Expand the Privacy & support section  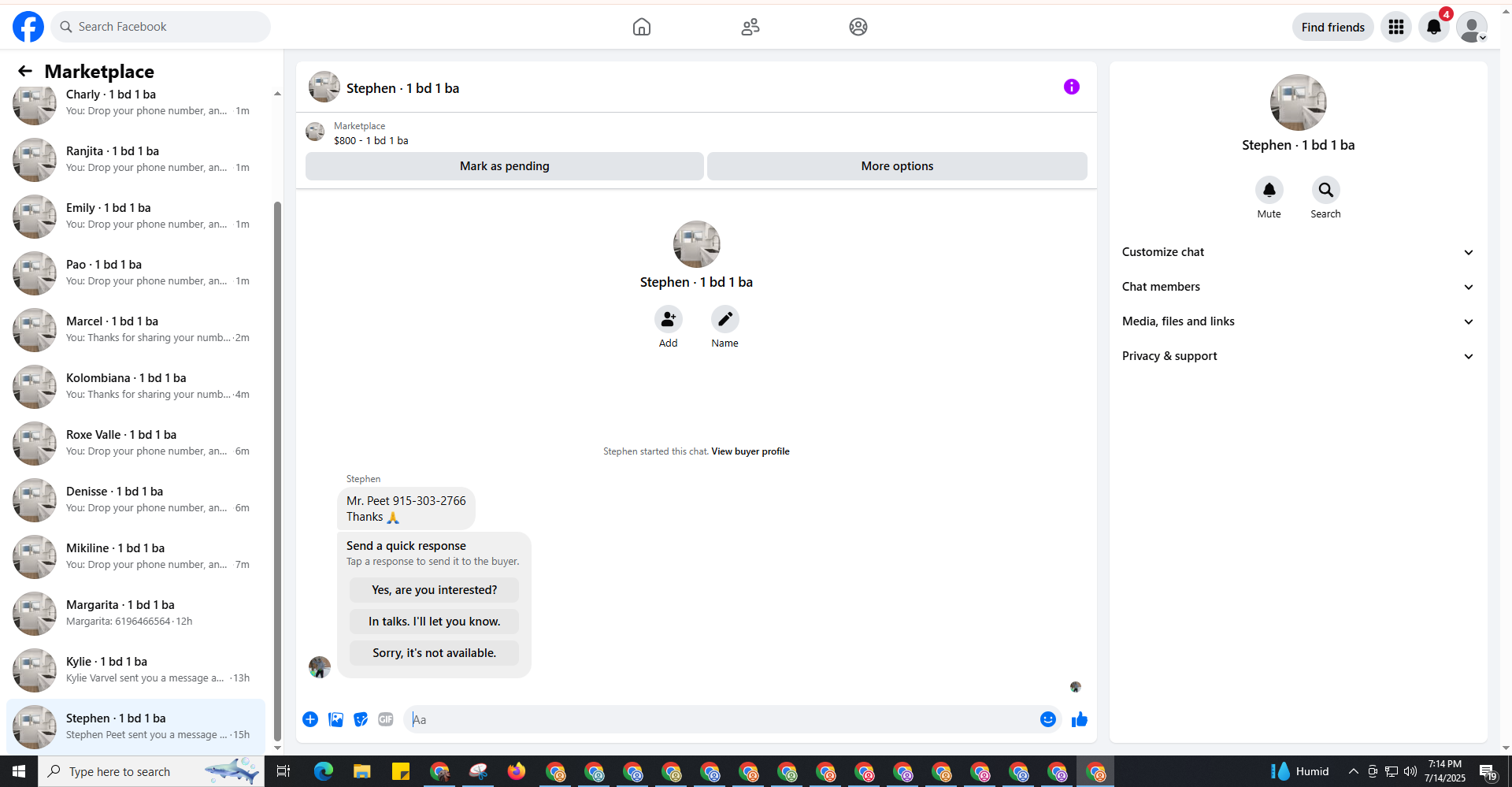click(1299, 356)
